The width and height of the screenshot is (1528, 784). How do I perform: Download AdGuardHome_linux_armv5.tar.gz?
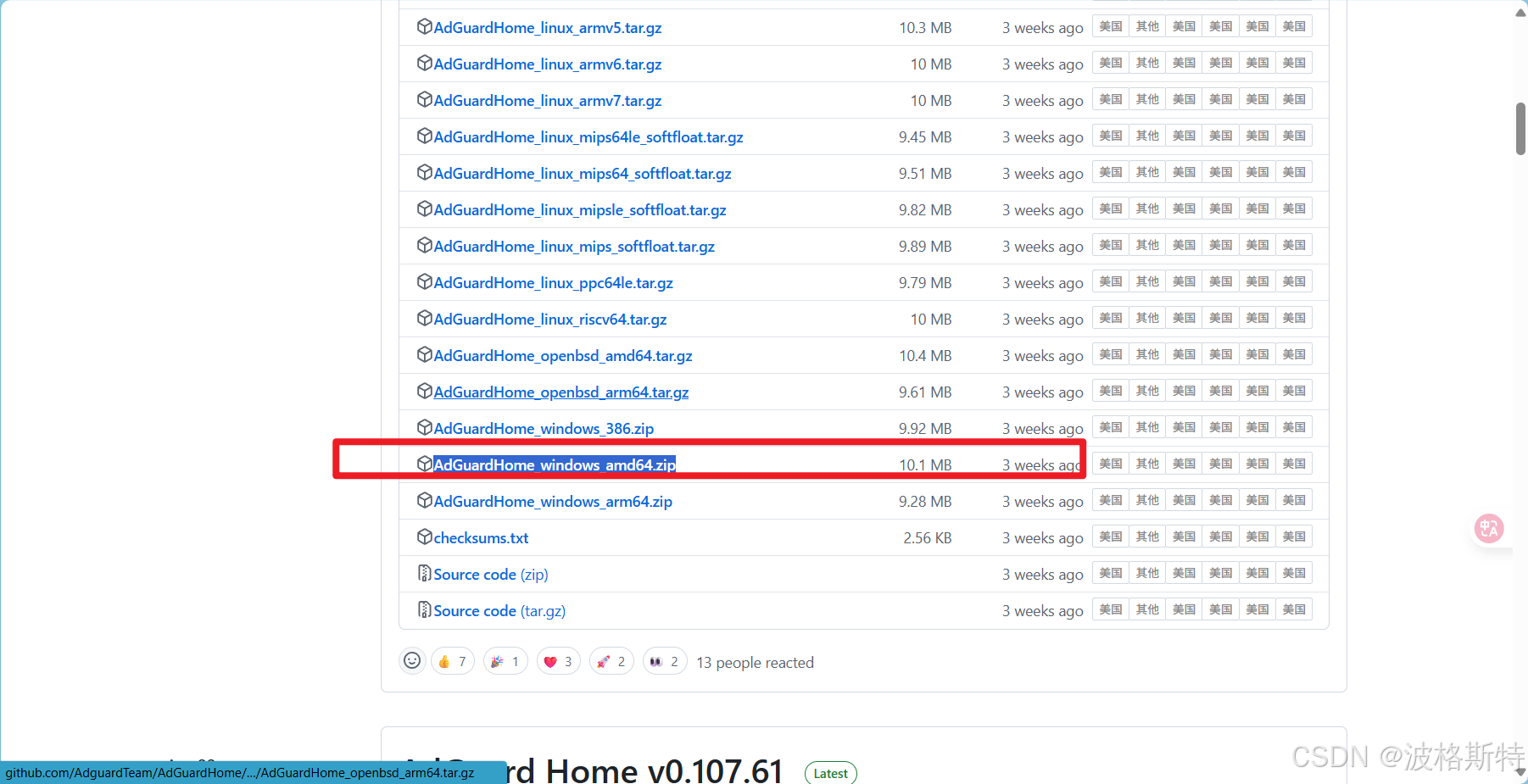tap(548, 28)
